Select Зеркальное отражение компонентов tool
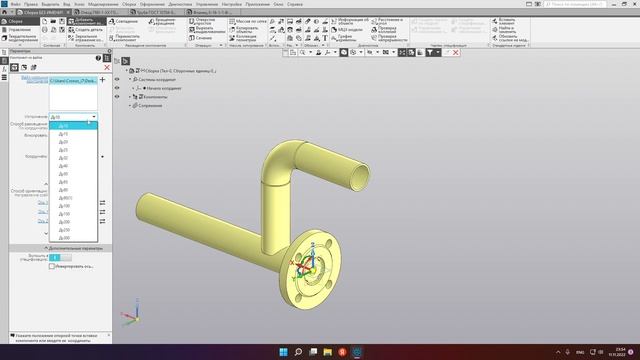The image size is (640, 360). (x=86, y=38)
